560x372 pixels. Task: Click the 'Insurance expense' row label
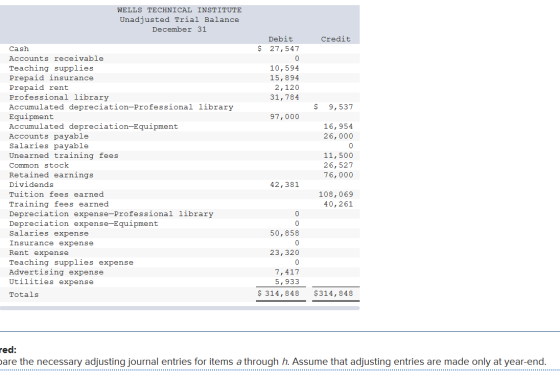[51, 243]
